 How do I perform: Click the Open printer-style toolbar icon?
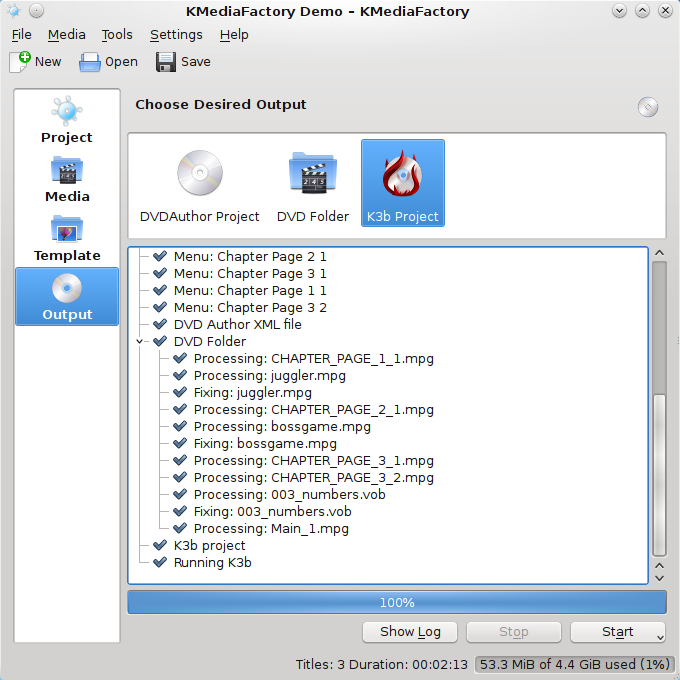click(x=90, y=62)
